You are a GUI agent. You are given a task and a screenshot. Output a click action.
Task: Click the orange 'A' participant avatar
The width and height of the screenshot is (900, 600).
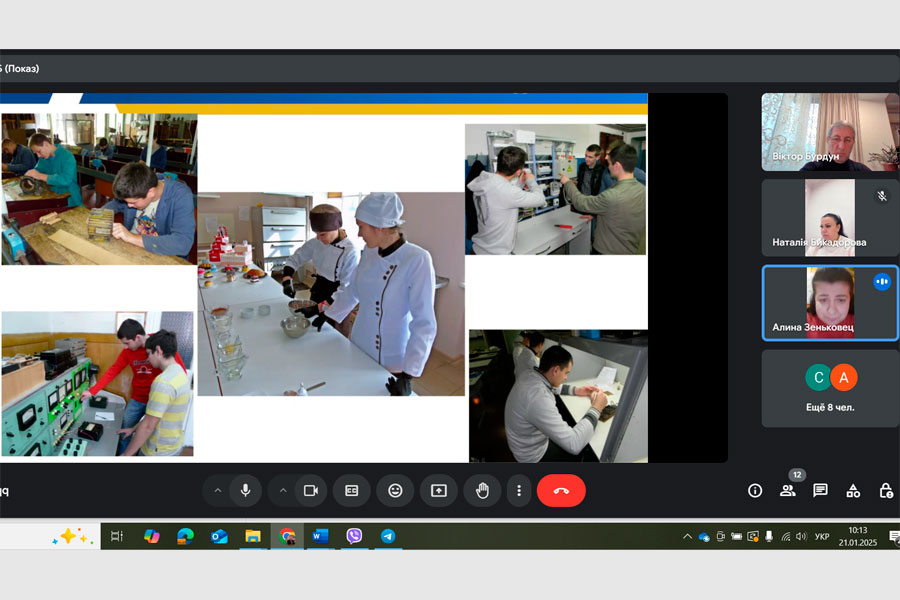pos(844,377)
